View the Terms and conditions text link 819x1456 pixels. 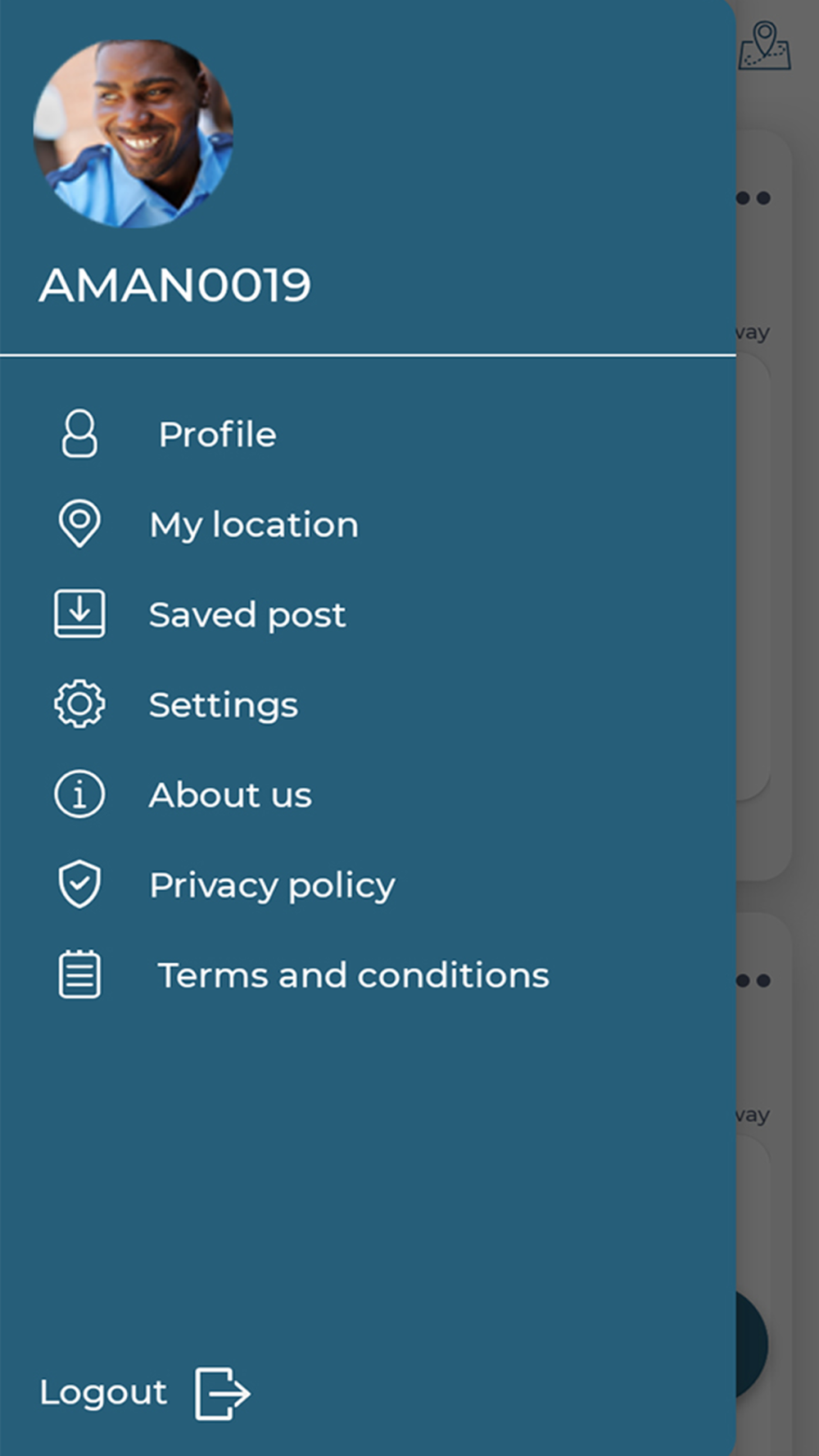[353, 975]
